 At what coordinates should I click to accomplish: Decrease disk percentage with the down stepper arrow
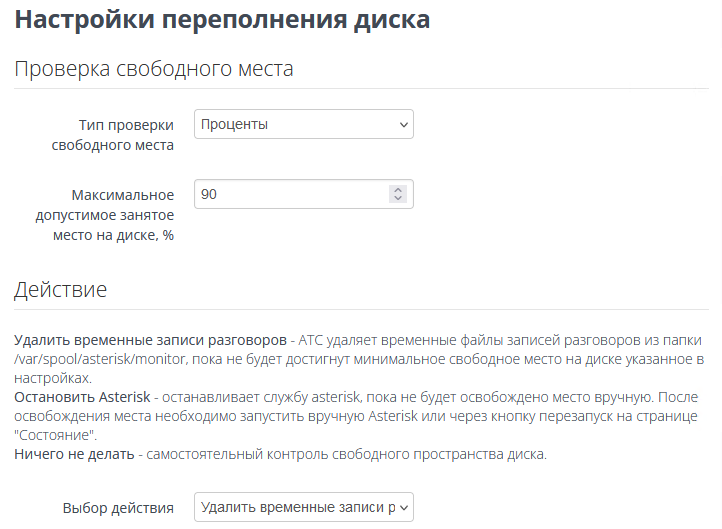(x=398, y=199)
